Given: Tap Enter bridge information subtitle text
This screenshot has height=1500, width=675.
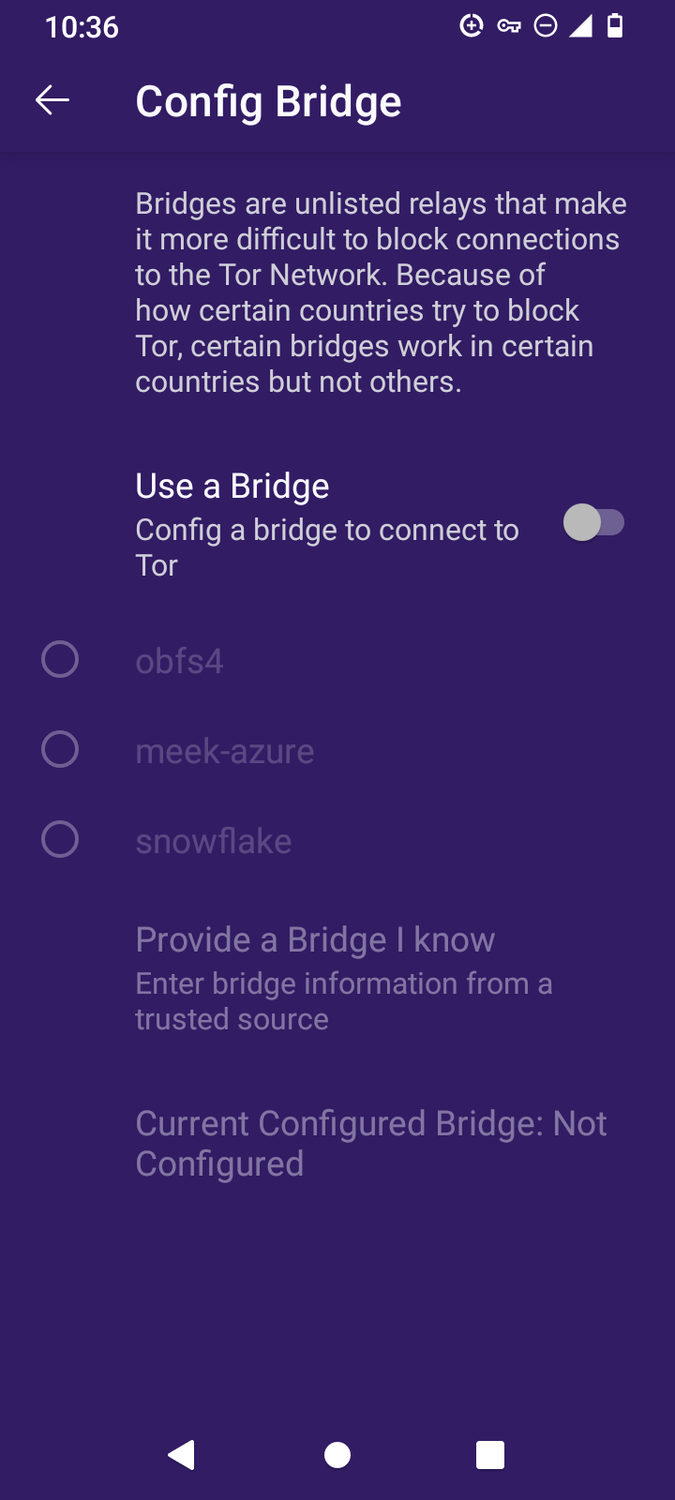Looking at the screenshot, I should [x=343, y=1000].
